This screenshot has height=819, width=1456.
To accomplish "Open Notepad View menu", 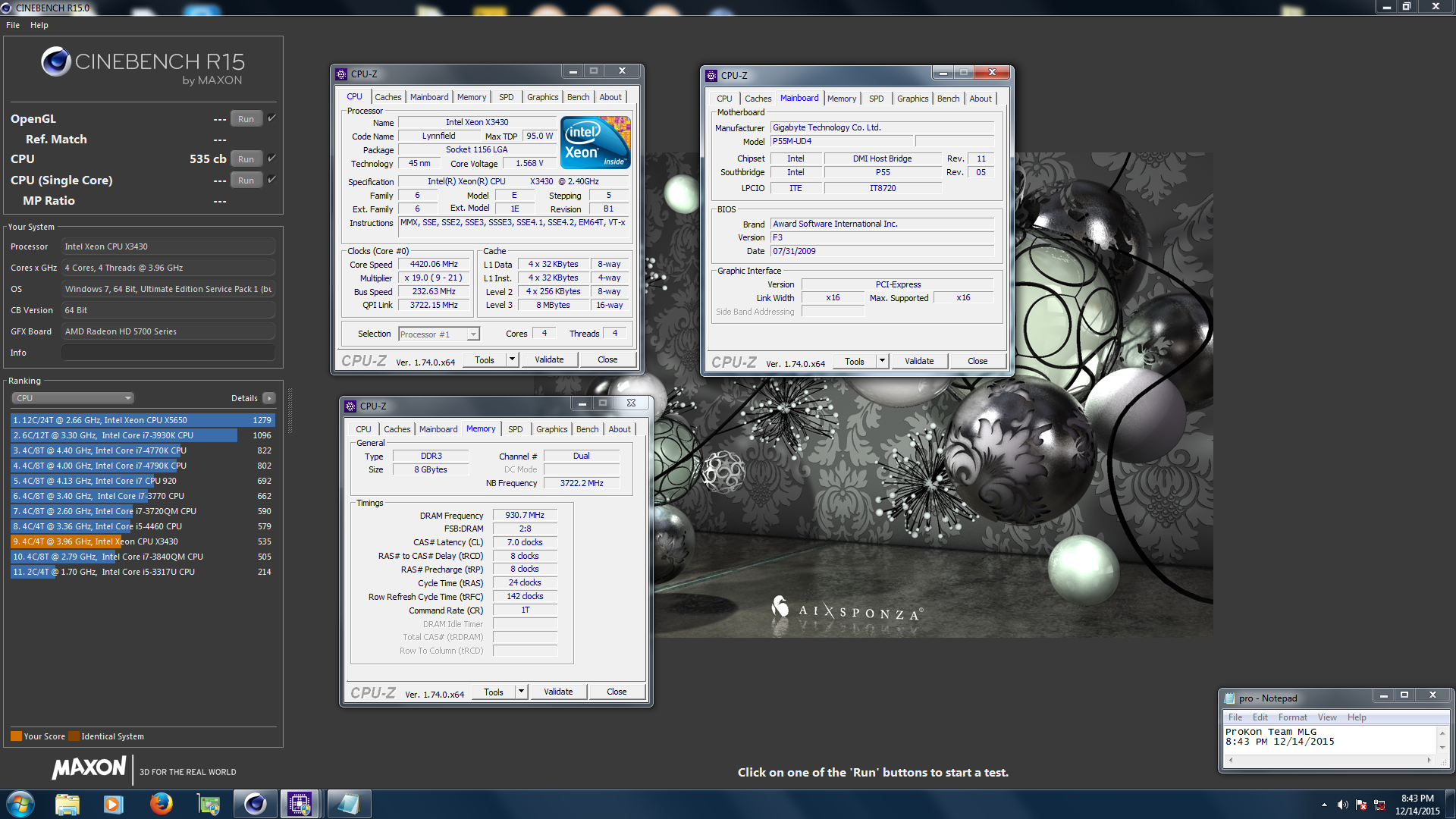I will tap(1327, 717).
